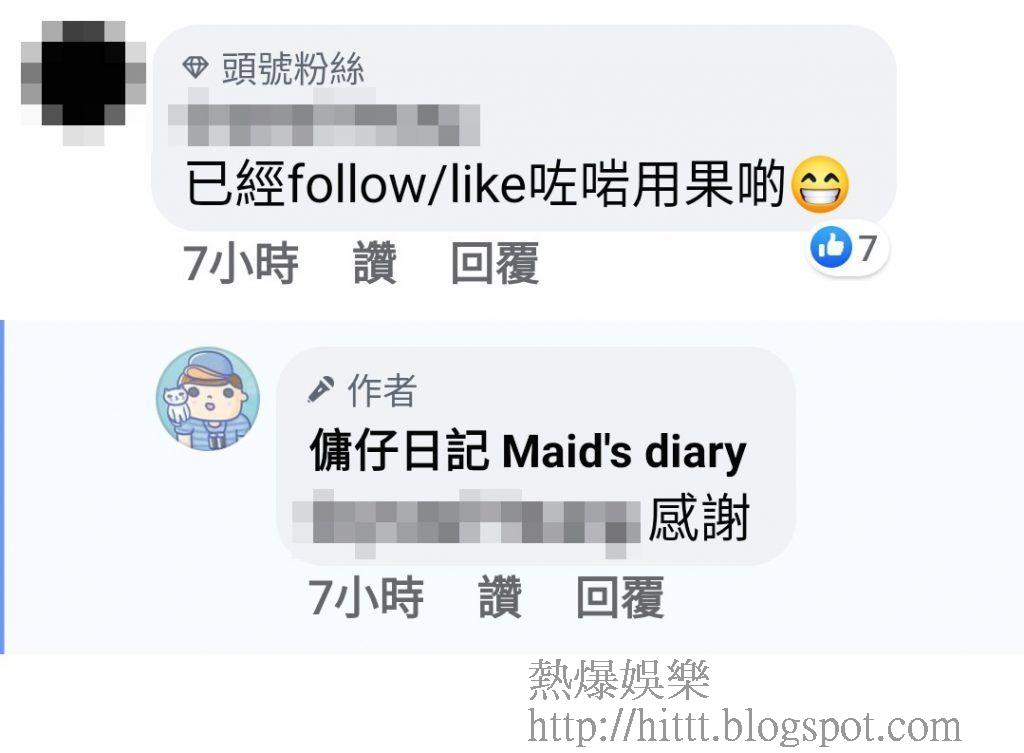This screenshot has height=753, width=1024.
Task: Open the blurred tagged name before 感謝
Action: click(466, 522)
